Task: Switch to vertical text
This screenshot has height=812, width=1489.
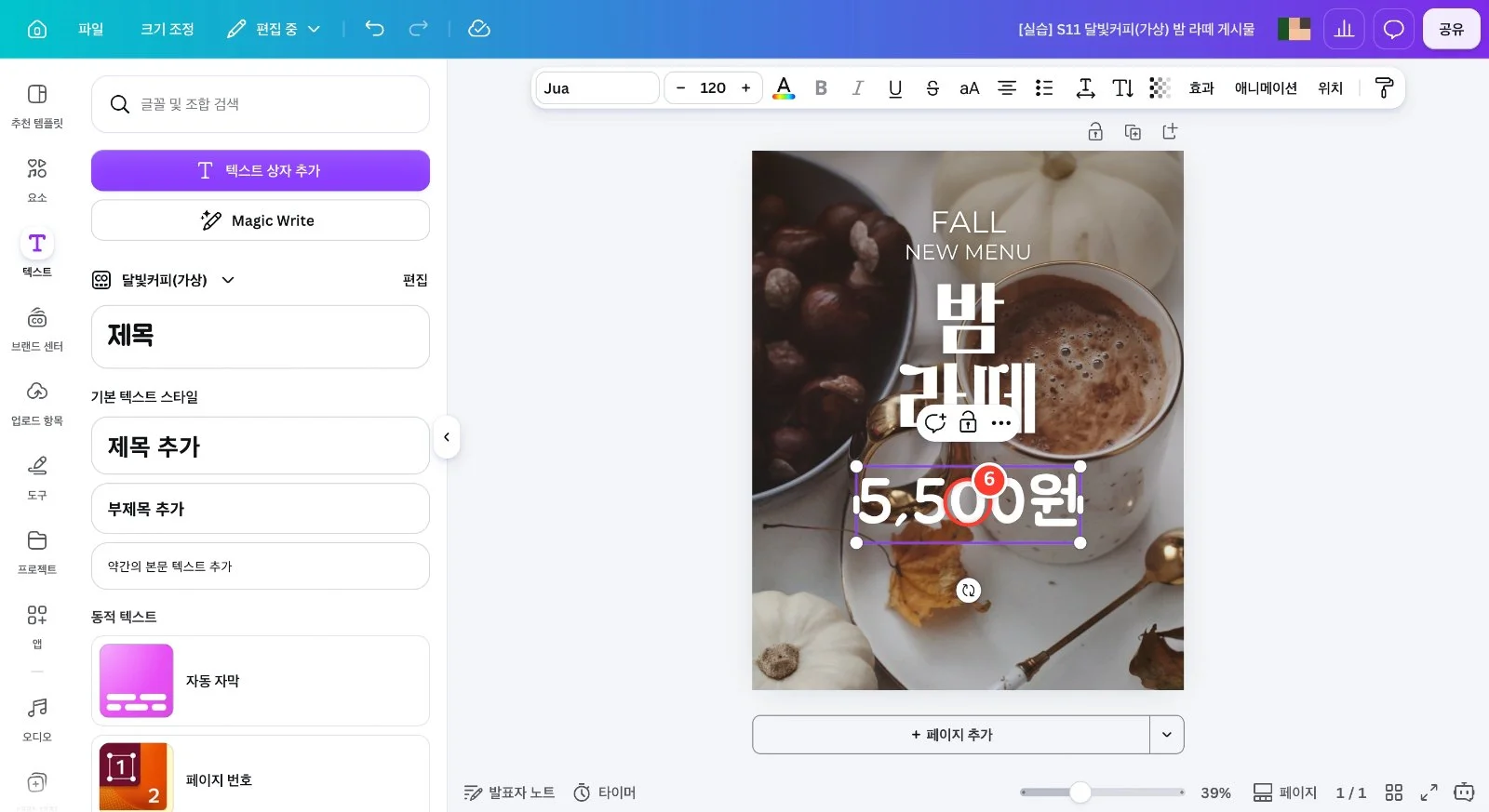Action: pyautogui.click(x=1123, y=88)
